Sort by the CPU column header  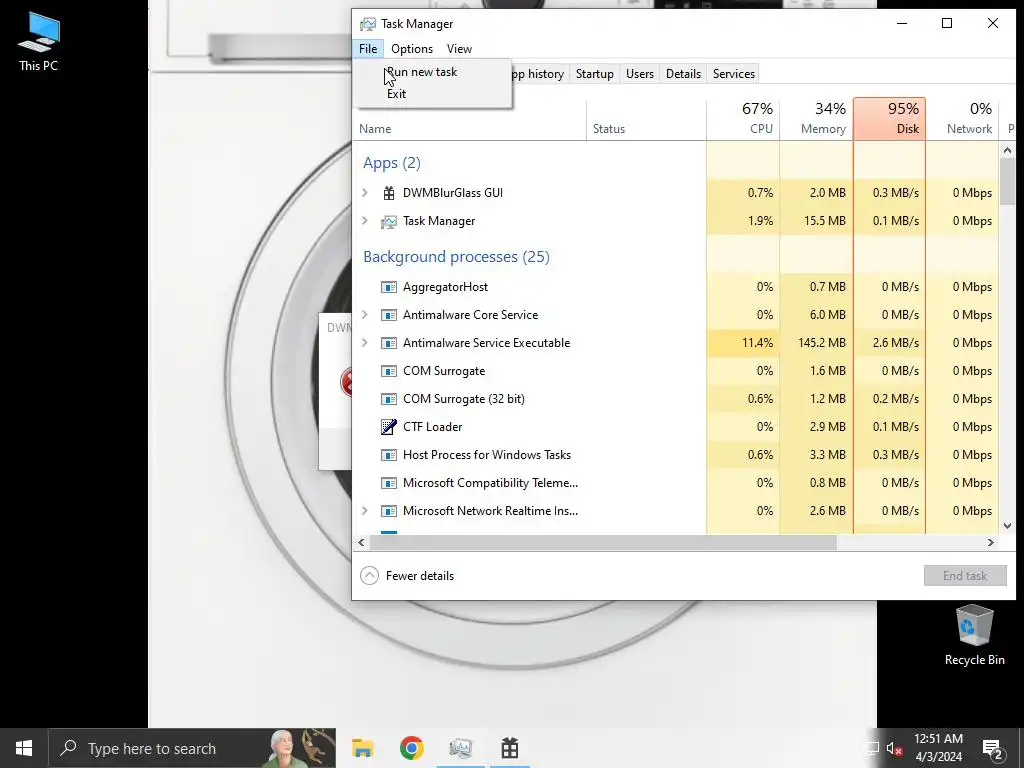[x=743, y=119]
